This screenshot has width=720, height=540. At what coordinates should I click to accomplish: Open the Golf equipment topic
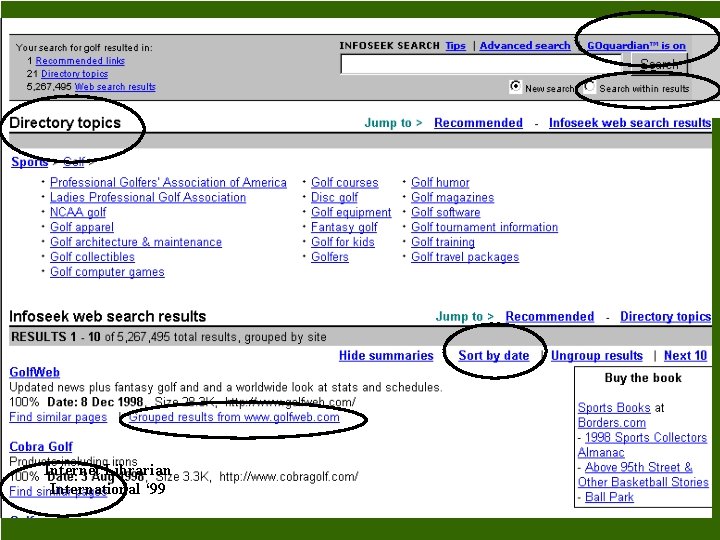tap(351, 212)
